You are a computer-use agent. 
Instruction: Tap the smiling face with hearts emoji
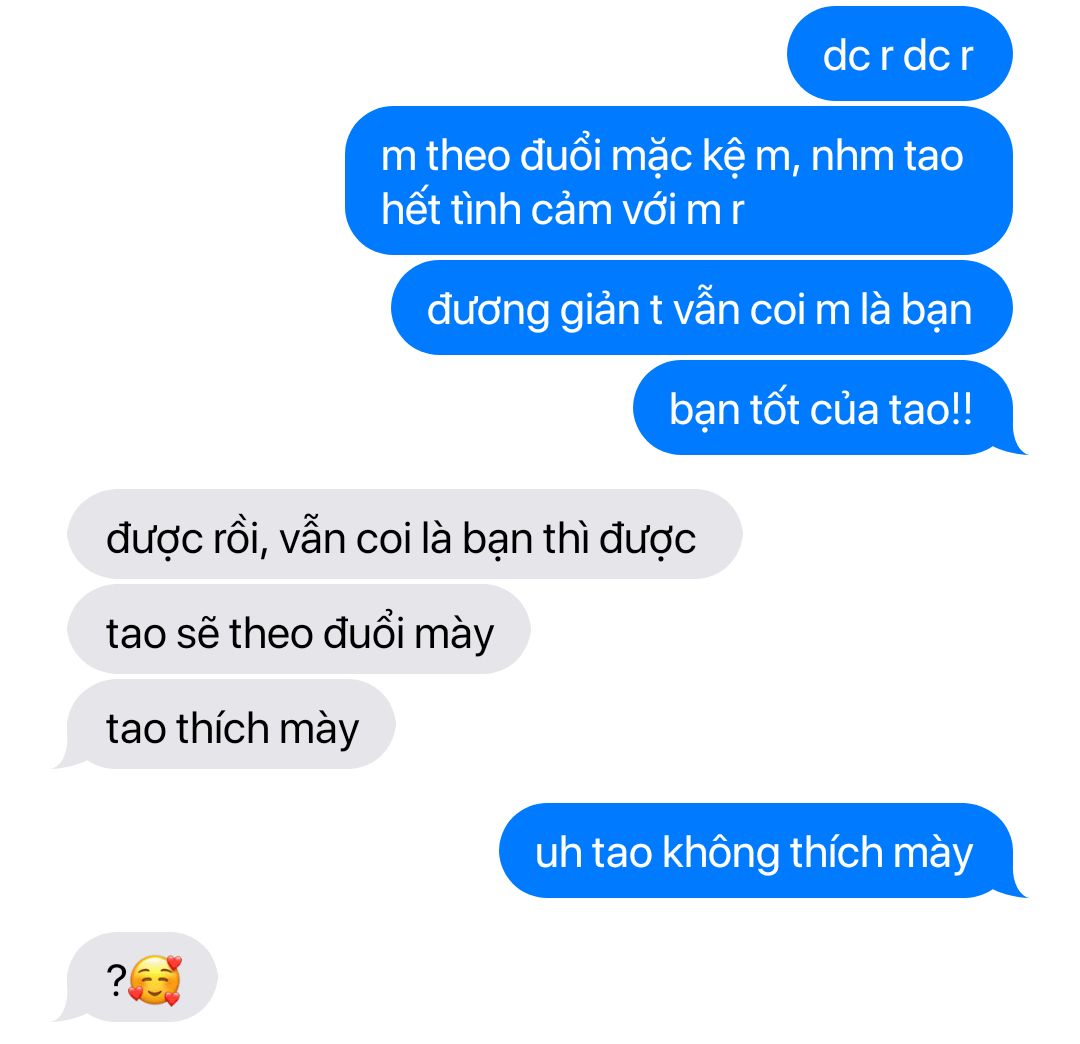(x=155, y=980)
